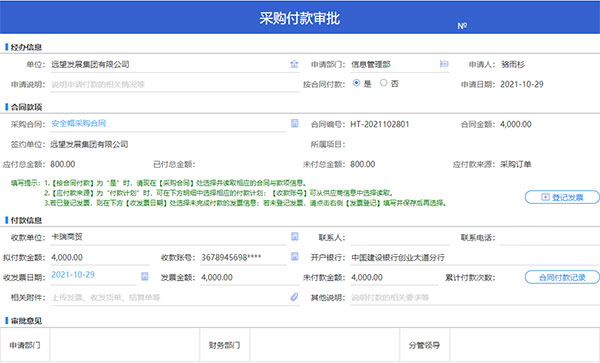
Task: Select 是 radio for 按合同付款
Action: (356, 83)
